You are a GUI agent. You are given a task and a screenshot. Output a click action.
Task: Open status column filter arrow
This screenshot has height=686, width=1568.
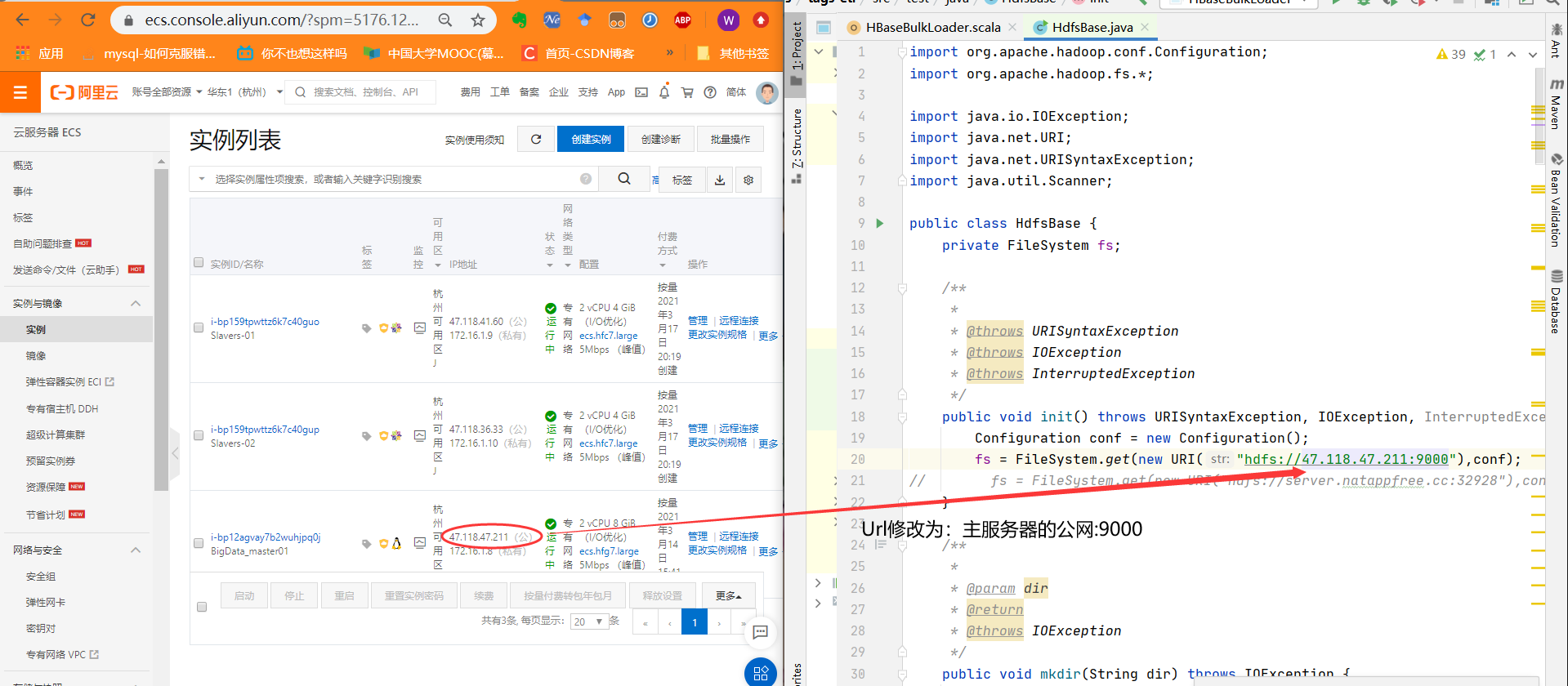[549, 265]
